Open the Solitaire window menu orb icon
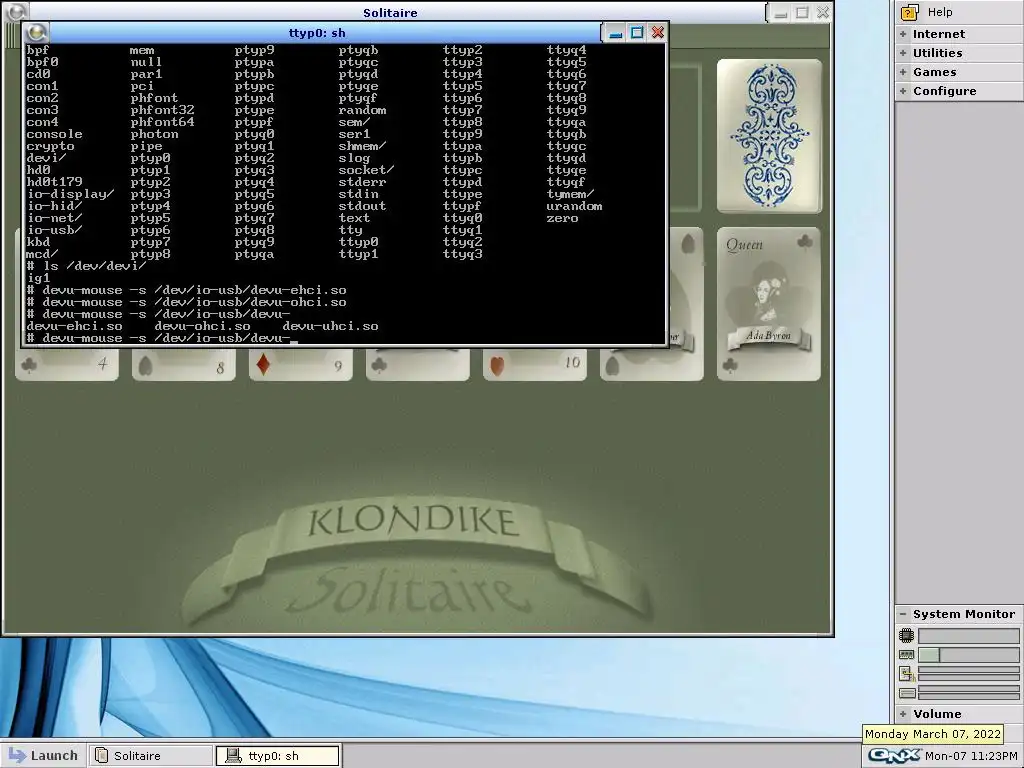 pyautogui.click(x=16, y=12)
